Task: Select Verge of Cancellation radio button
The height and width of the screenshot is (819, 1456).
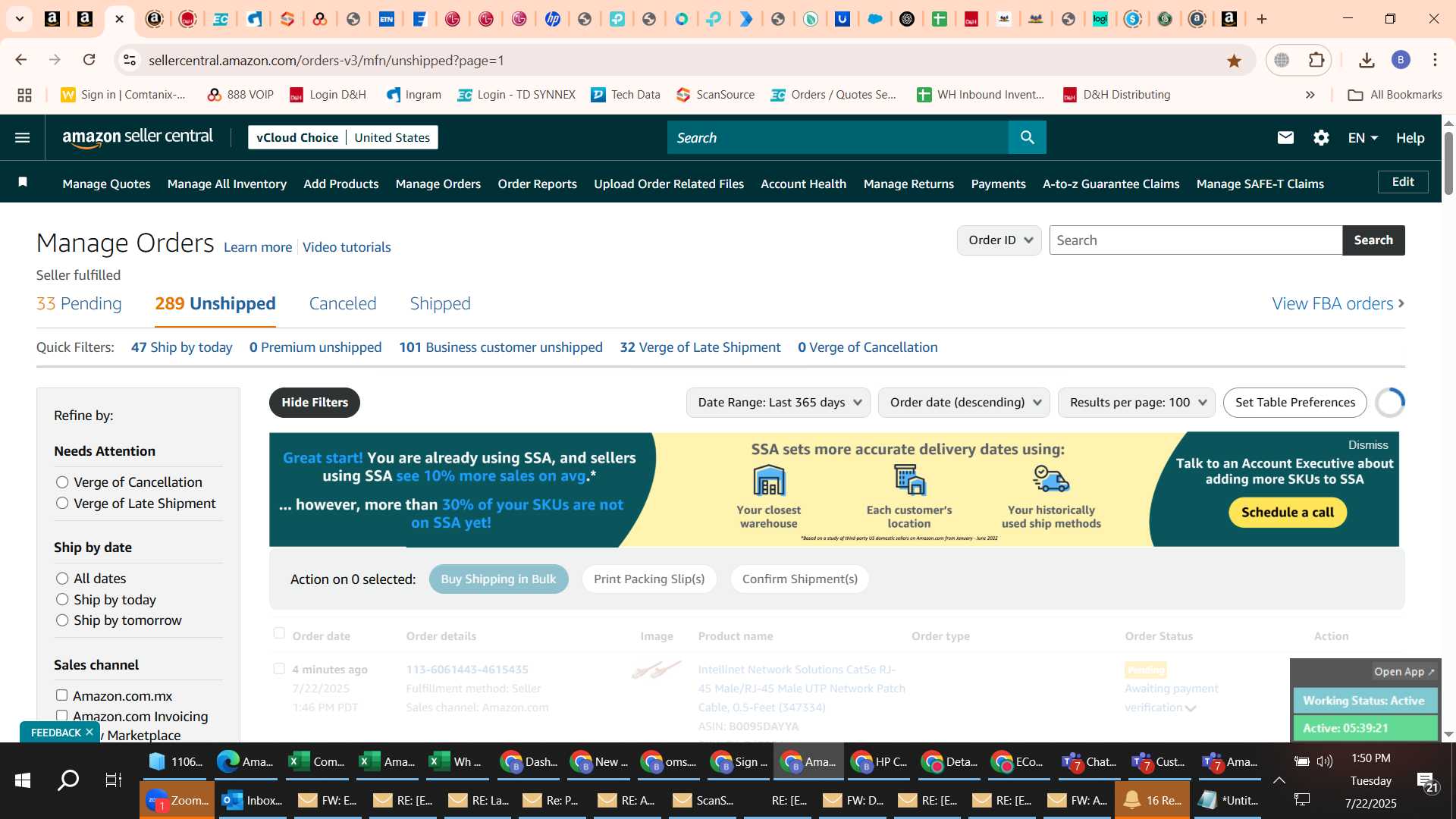Action: [x=62, y=482]
